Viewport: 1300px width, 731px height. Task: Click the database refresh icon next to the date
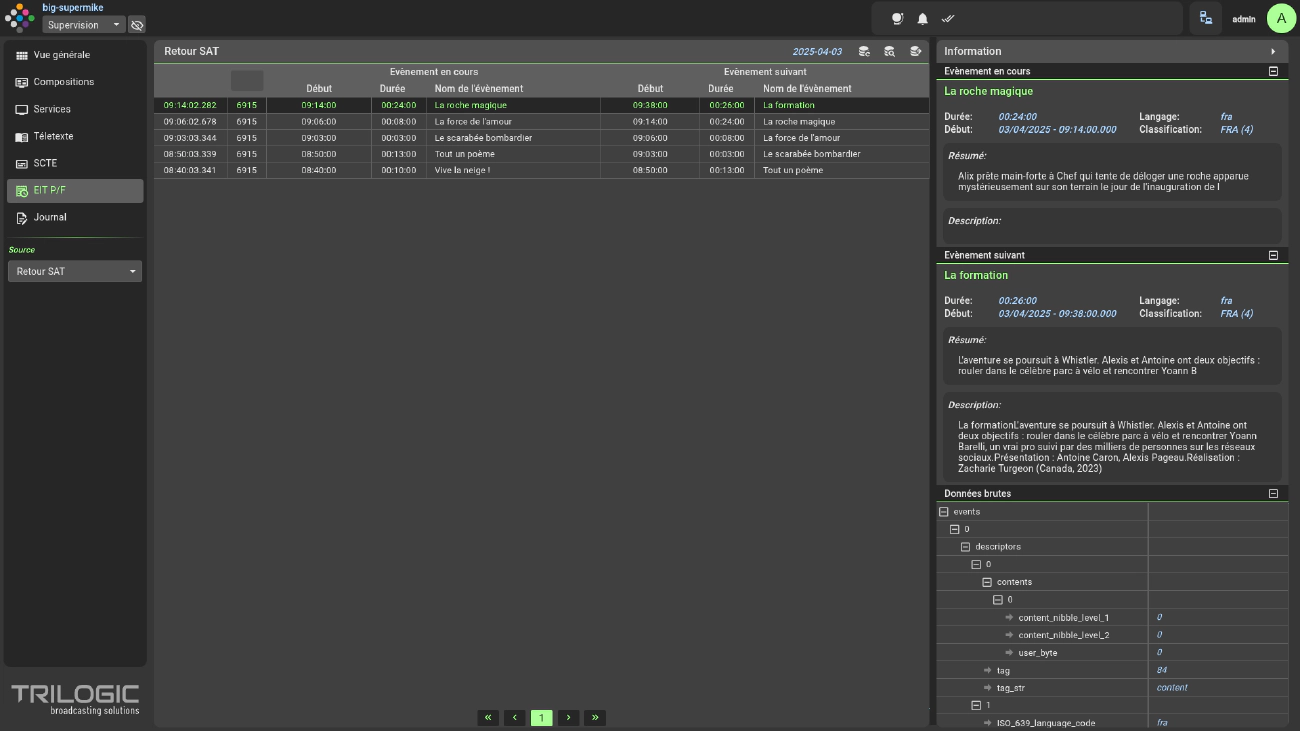coord(864,51)
